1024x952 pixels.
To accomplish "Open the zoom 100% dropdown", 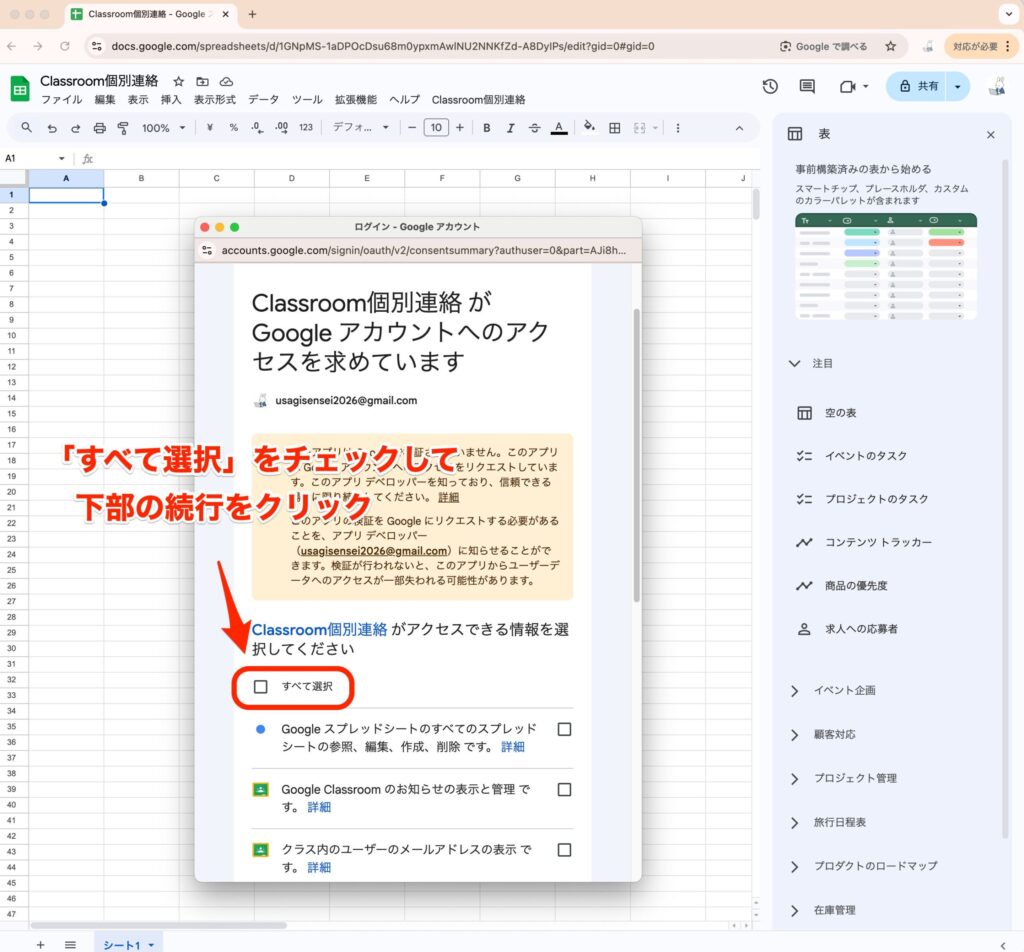I will click(x=164, y=128).
